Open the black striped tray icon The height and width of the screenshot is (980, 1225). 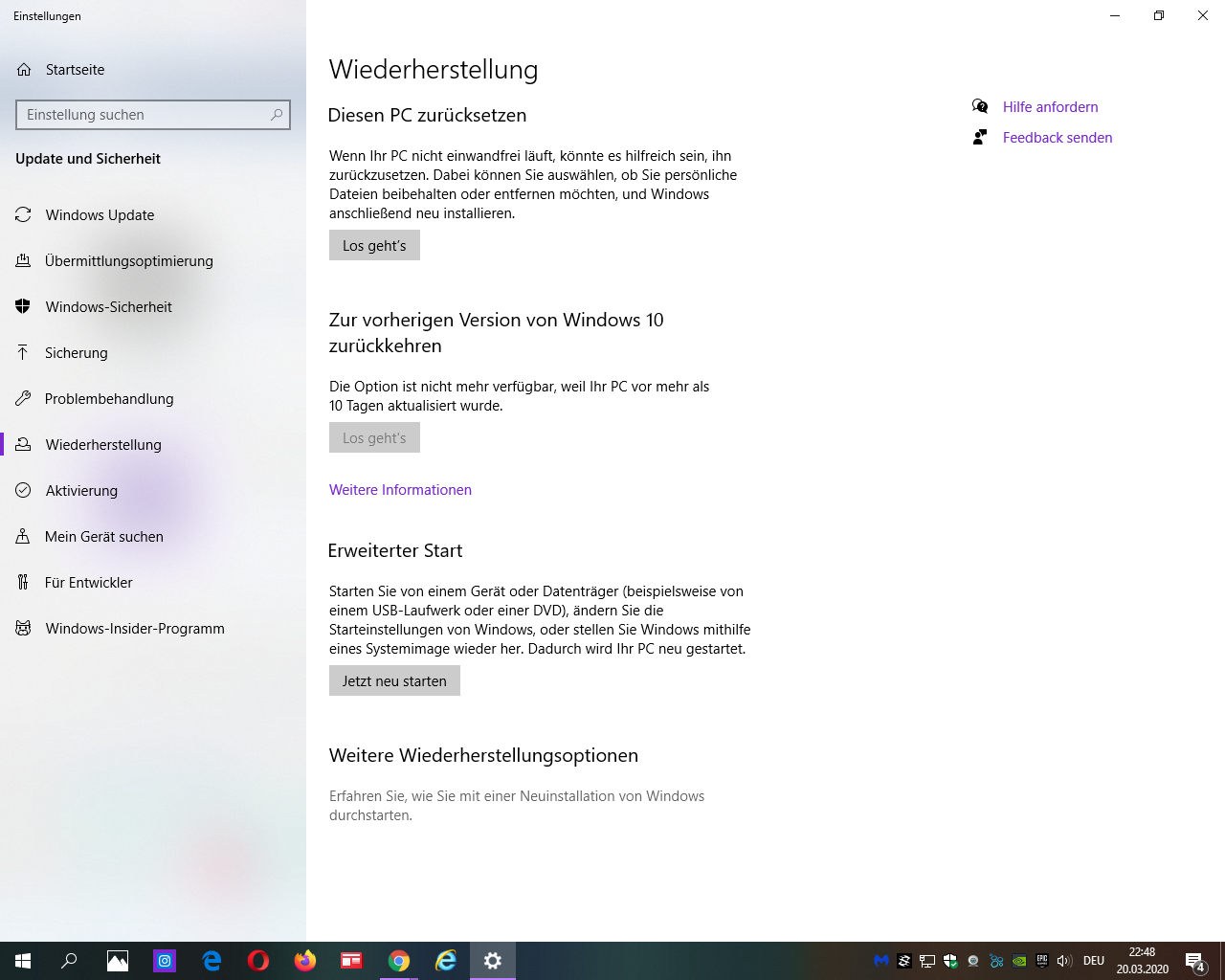click(904, 961)
